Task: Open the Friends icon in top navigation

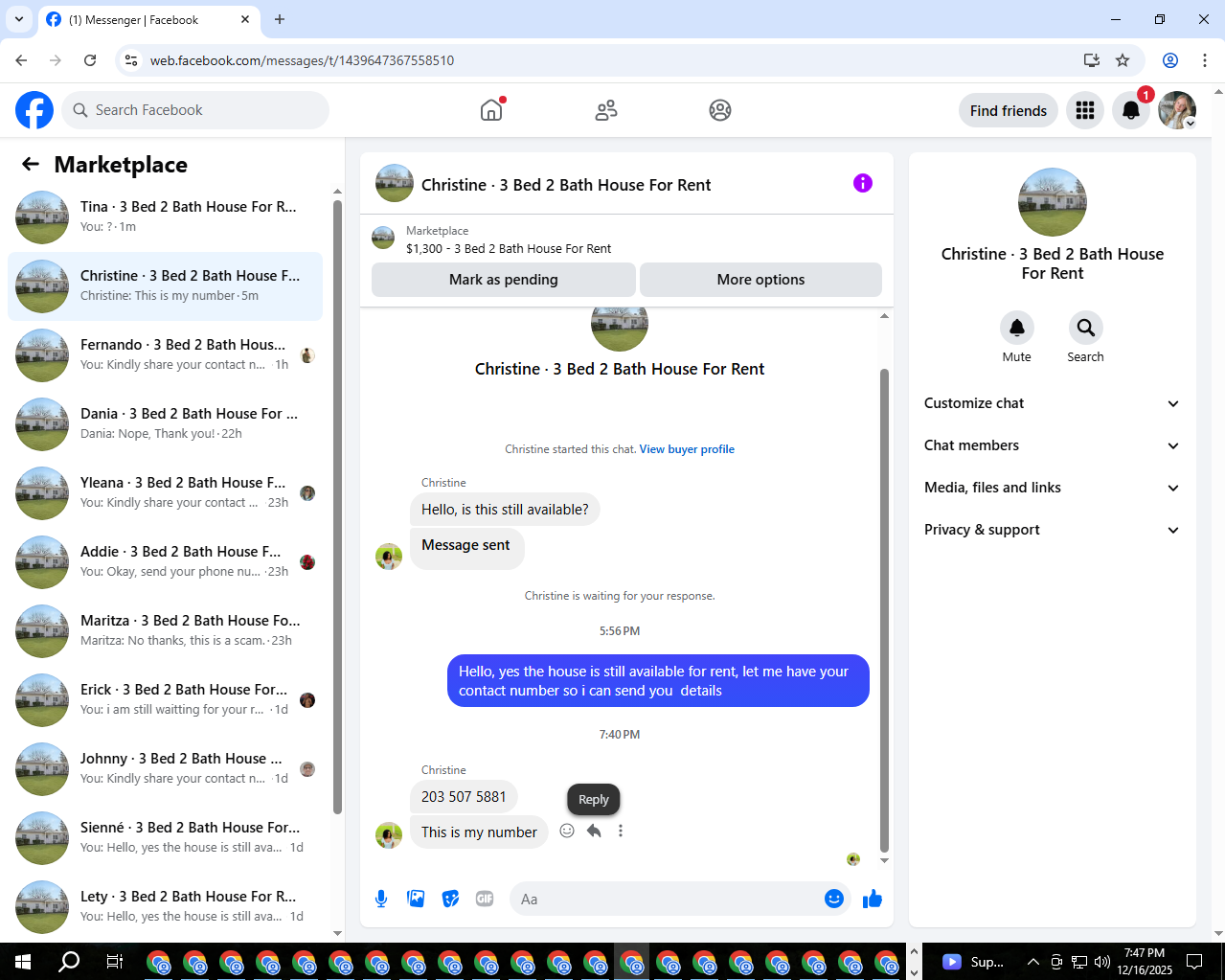Action: (606, 110)
